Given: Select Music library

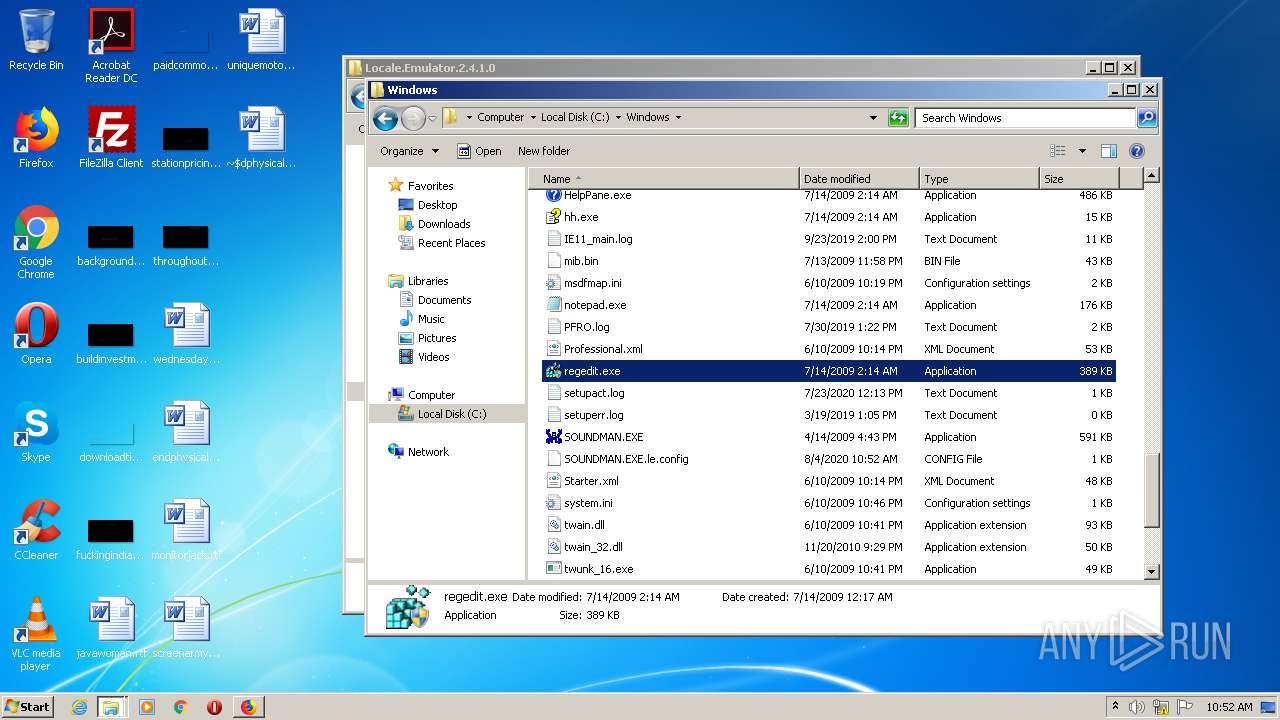Looking at the screenshot, I should tap(431, 319).
